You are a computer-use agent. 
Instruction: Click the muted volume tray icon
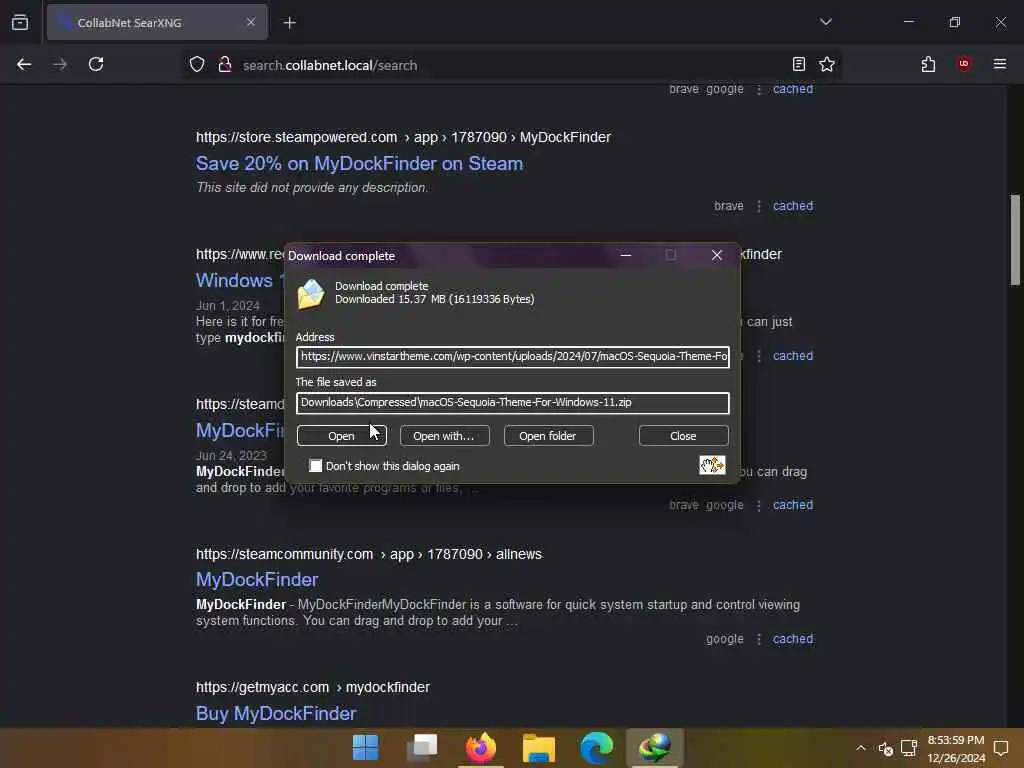[x=886, y=748]
